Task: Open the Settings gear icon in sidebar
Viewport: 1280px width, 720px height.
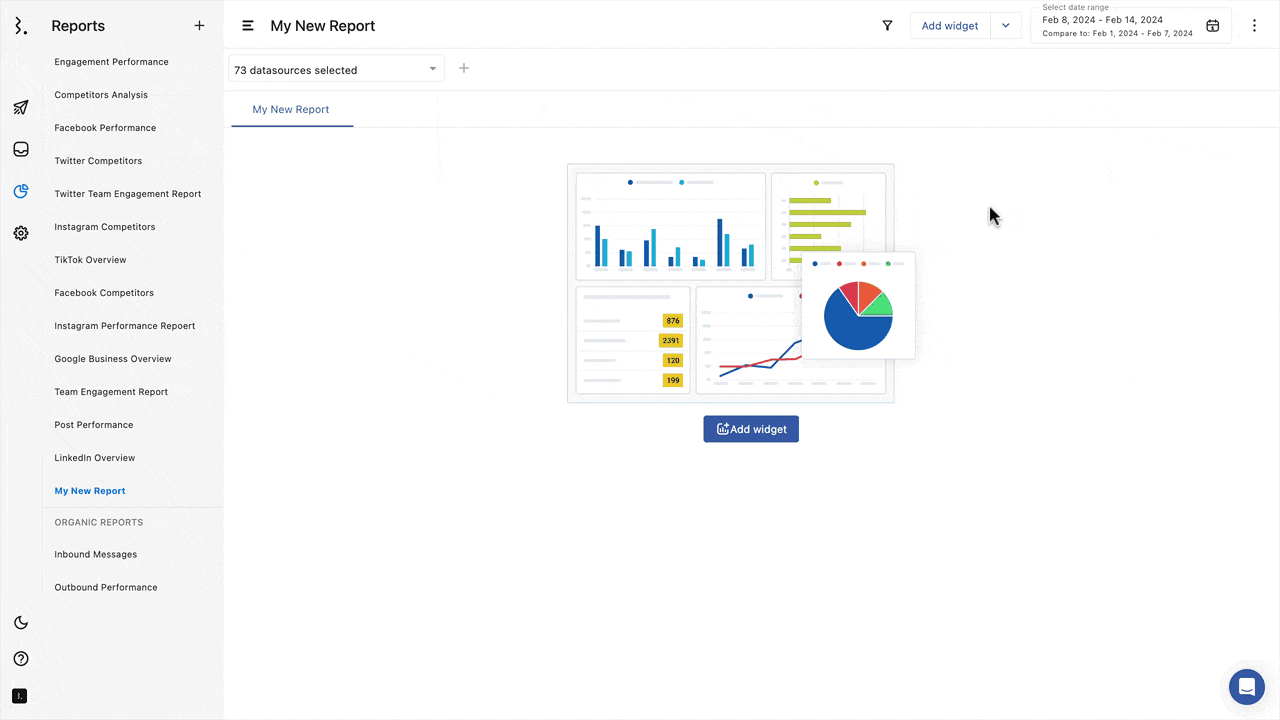Action: click(21, 233)
